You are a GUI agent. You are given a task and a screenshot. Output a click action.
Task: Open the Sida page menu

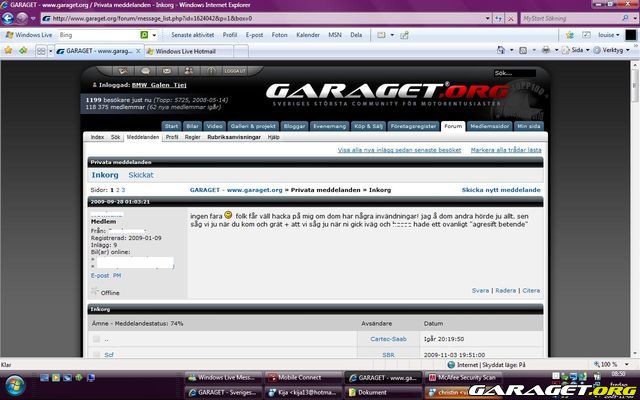tap(576, 50)
